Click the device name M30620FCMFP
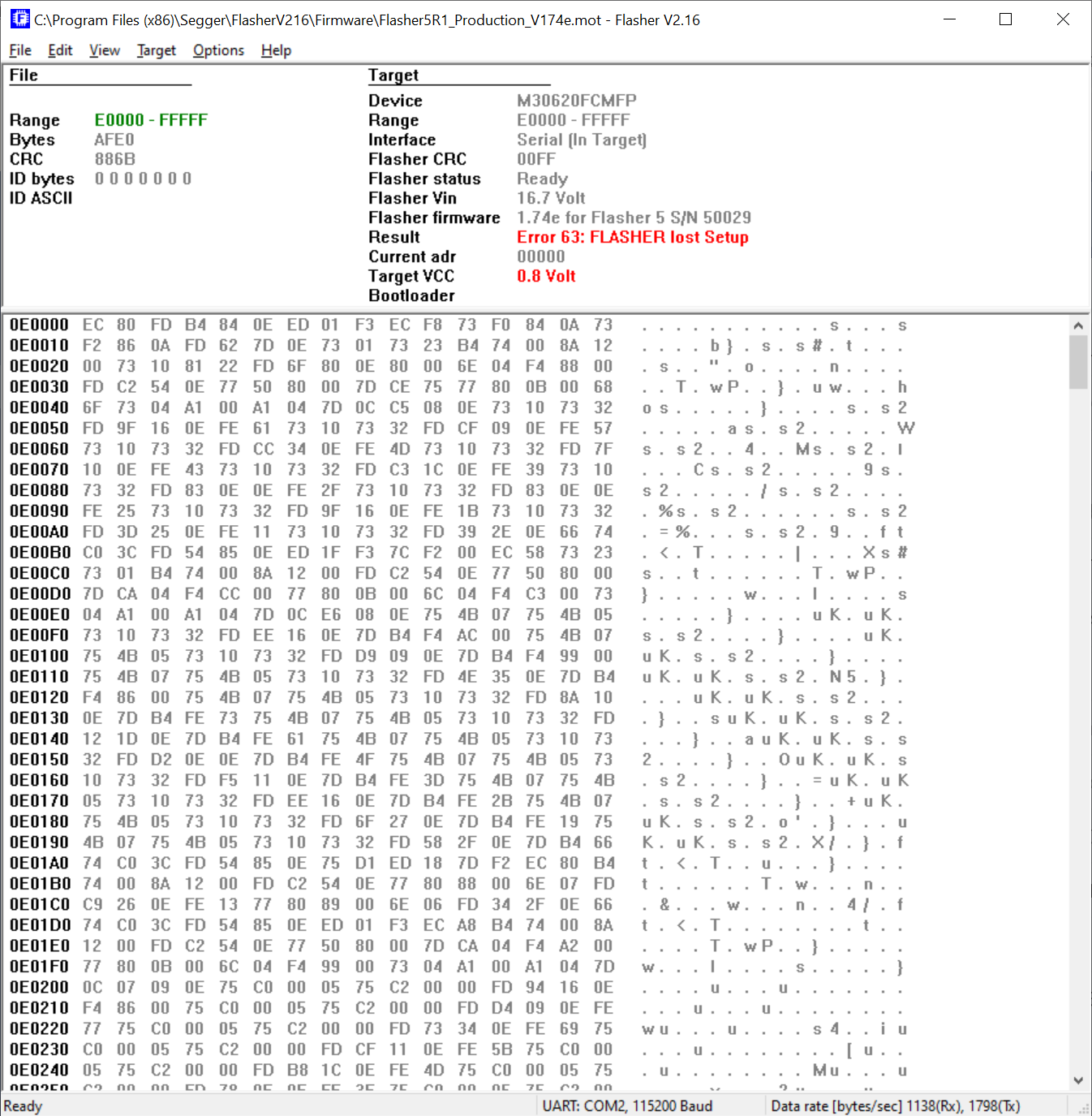Viewport: 1092px width, 1116px height. coord(577,101)
